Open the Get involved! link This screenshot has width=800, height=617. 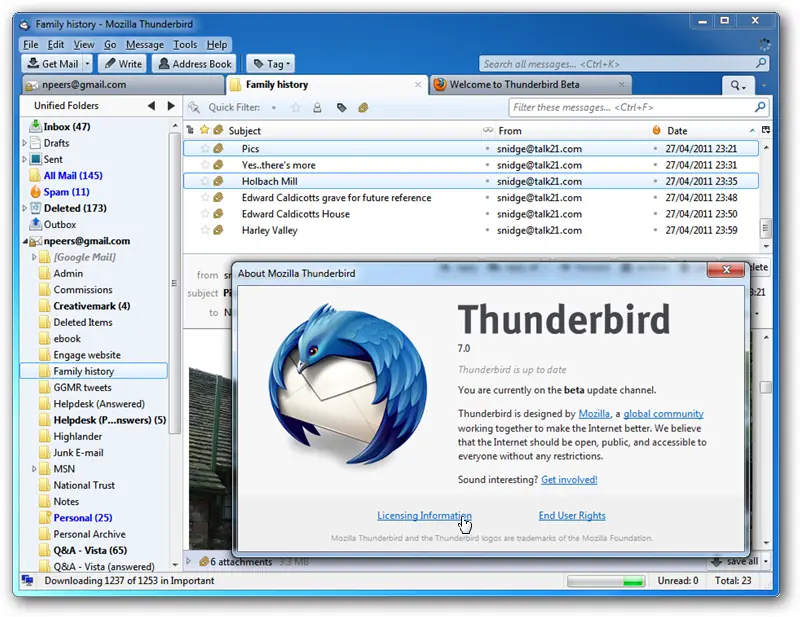[569, 480]
